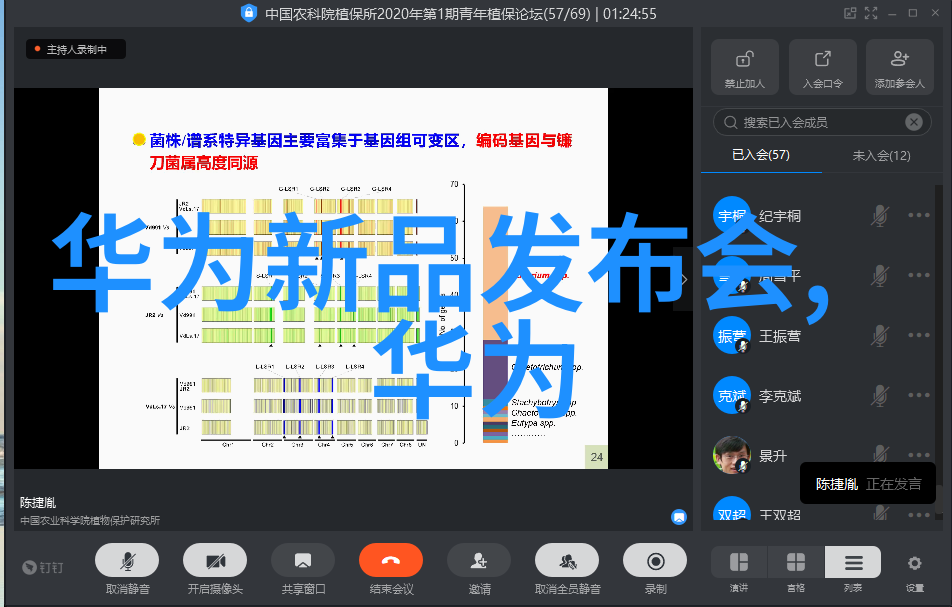Screen dimensions: 952x607
Task: Click the slide page number 24
Action: coord(596,457)
